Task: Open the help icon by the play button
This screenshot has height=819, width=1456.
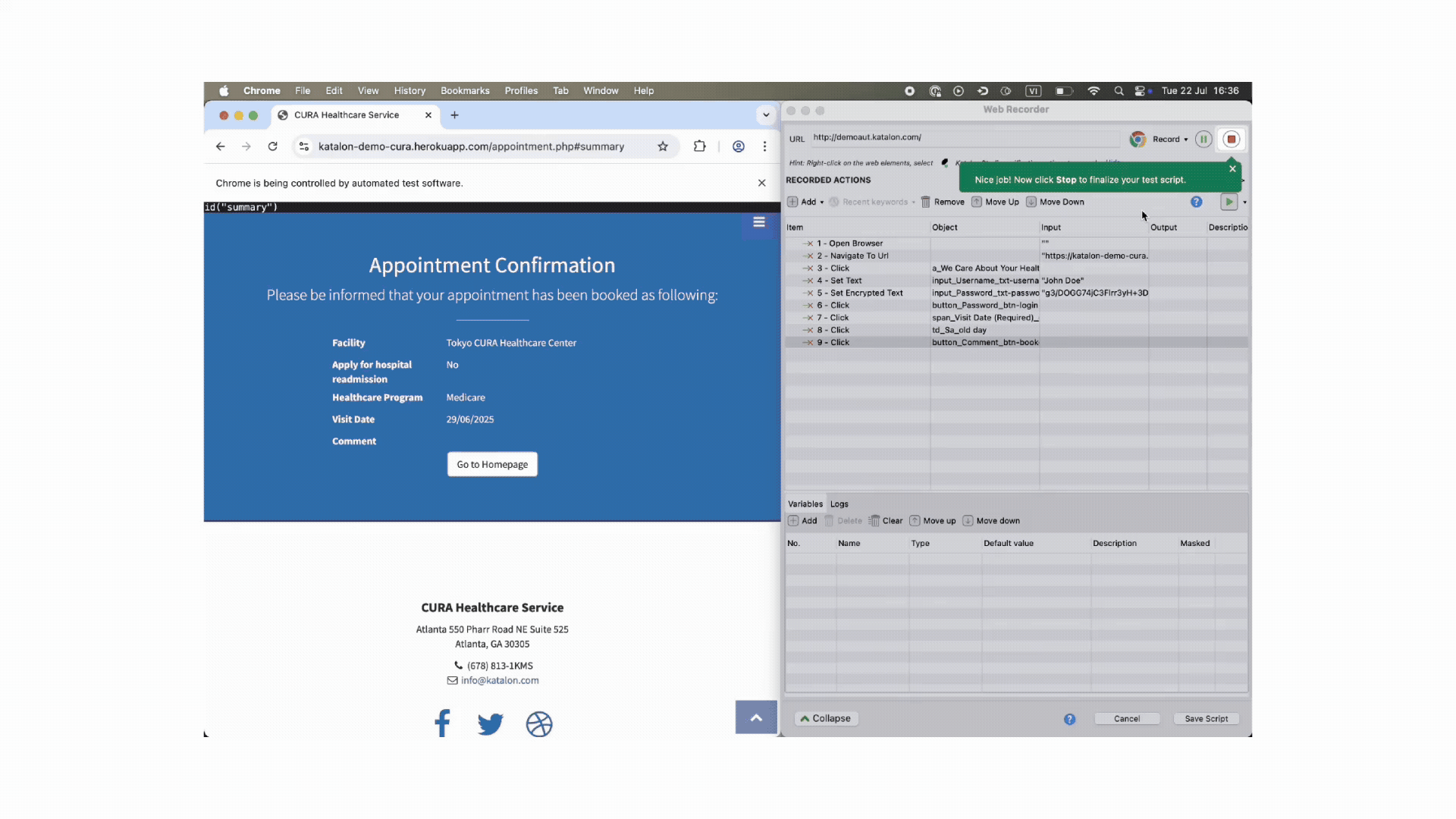Action: 1196,202
